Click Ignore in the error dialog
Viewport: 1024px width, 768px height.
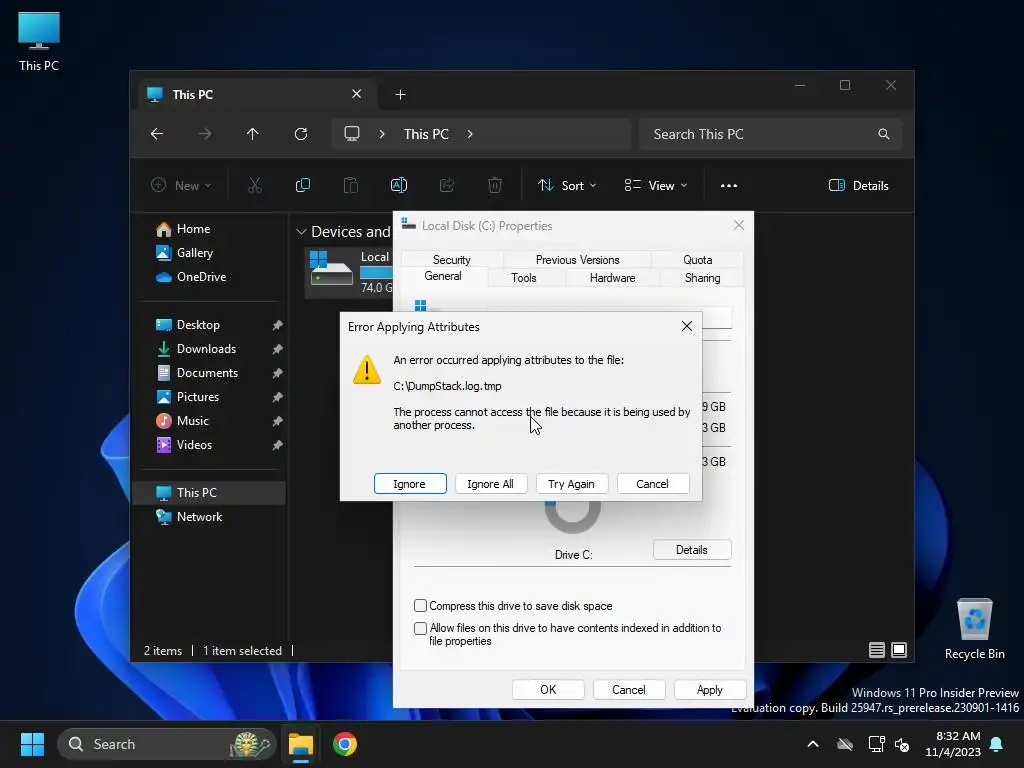pos(410,484)
